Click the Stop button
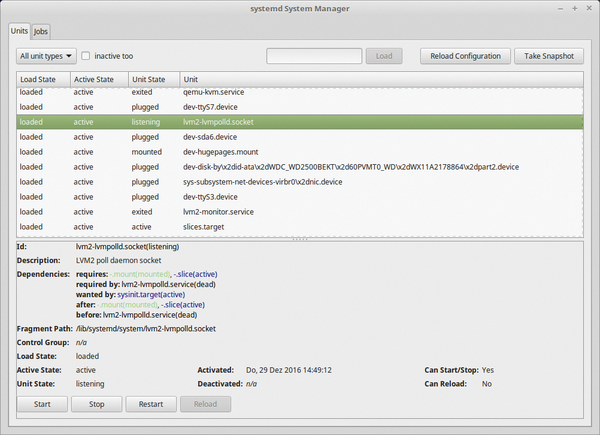 (x=96, y=404)
